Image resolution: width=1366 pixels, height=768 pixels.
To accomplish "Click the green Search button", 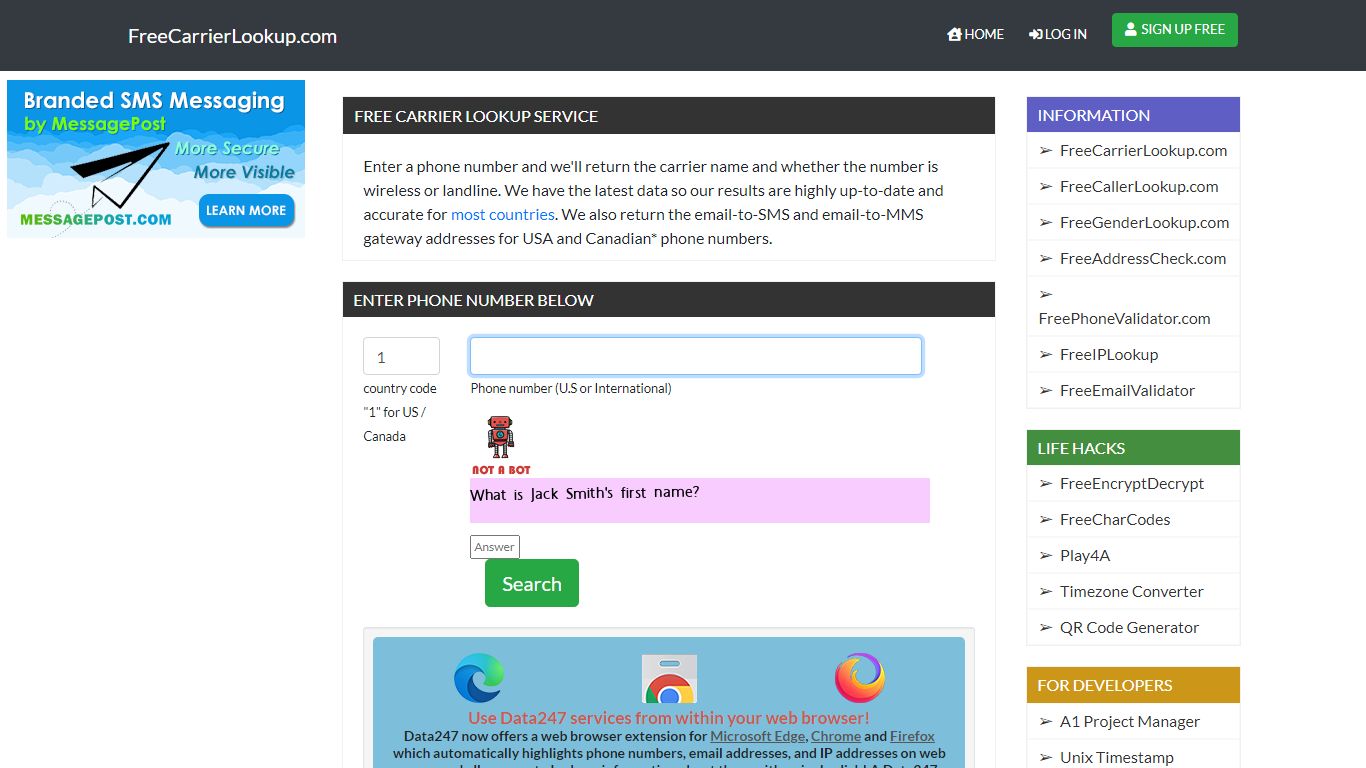I will pyautogui.click(x=532, y=583).
